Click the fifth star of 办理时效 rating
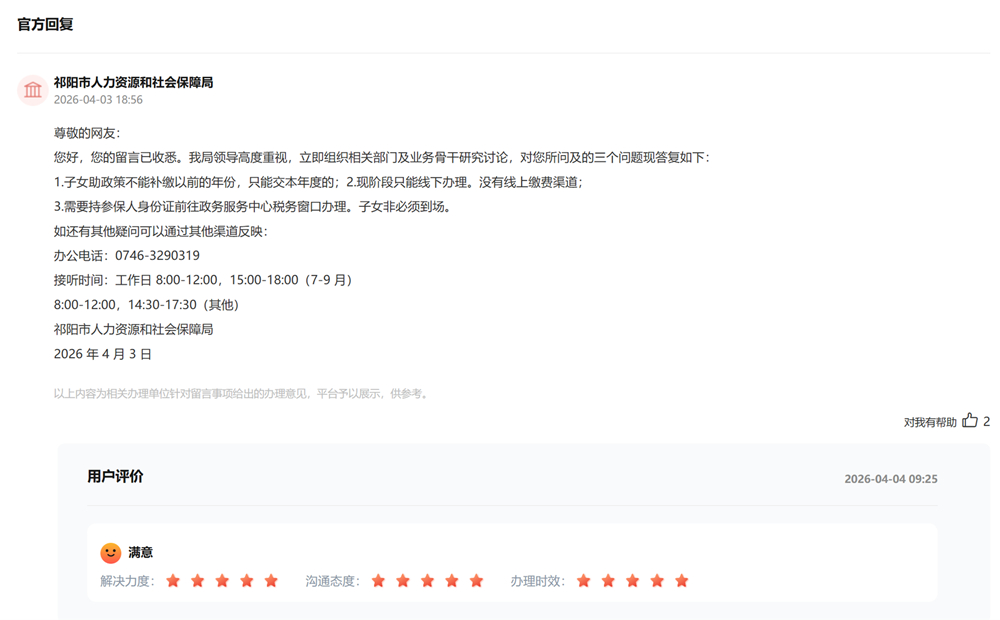 pos(682,580)
